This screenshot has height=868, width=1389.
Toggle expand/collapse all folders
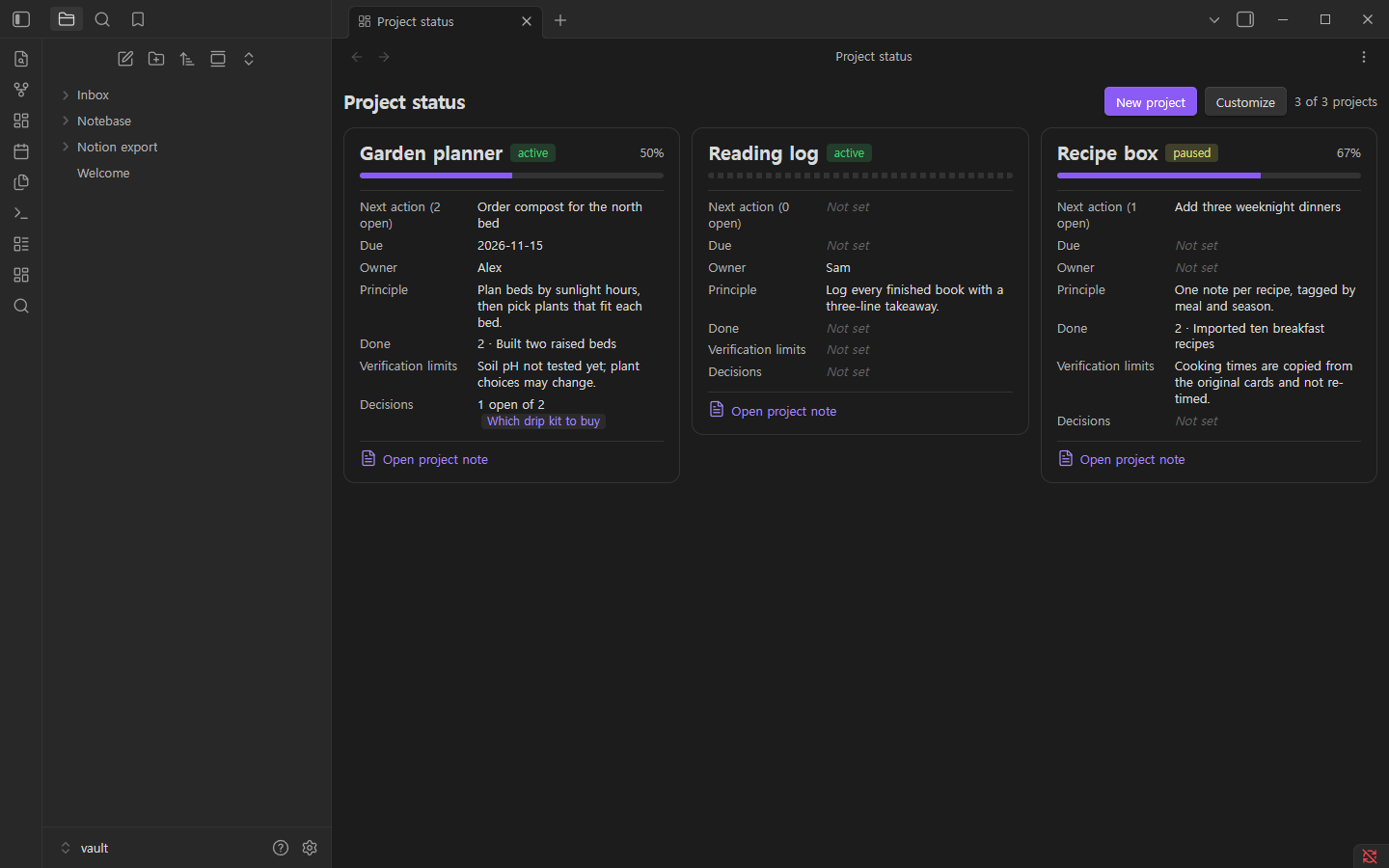coord(249,59)
